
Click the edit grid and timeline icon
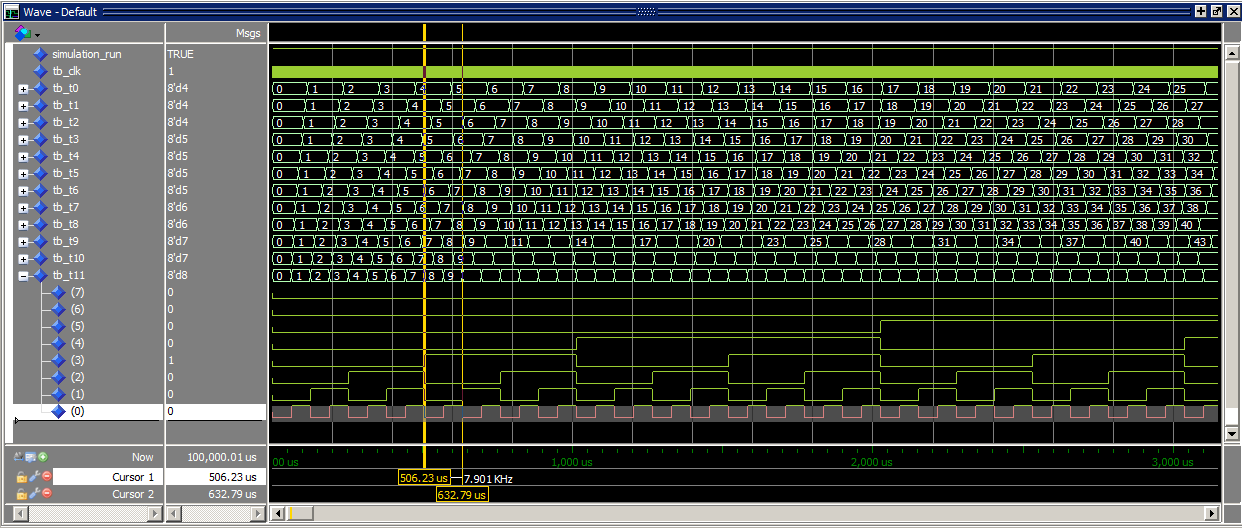tap(31, 457)
